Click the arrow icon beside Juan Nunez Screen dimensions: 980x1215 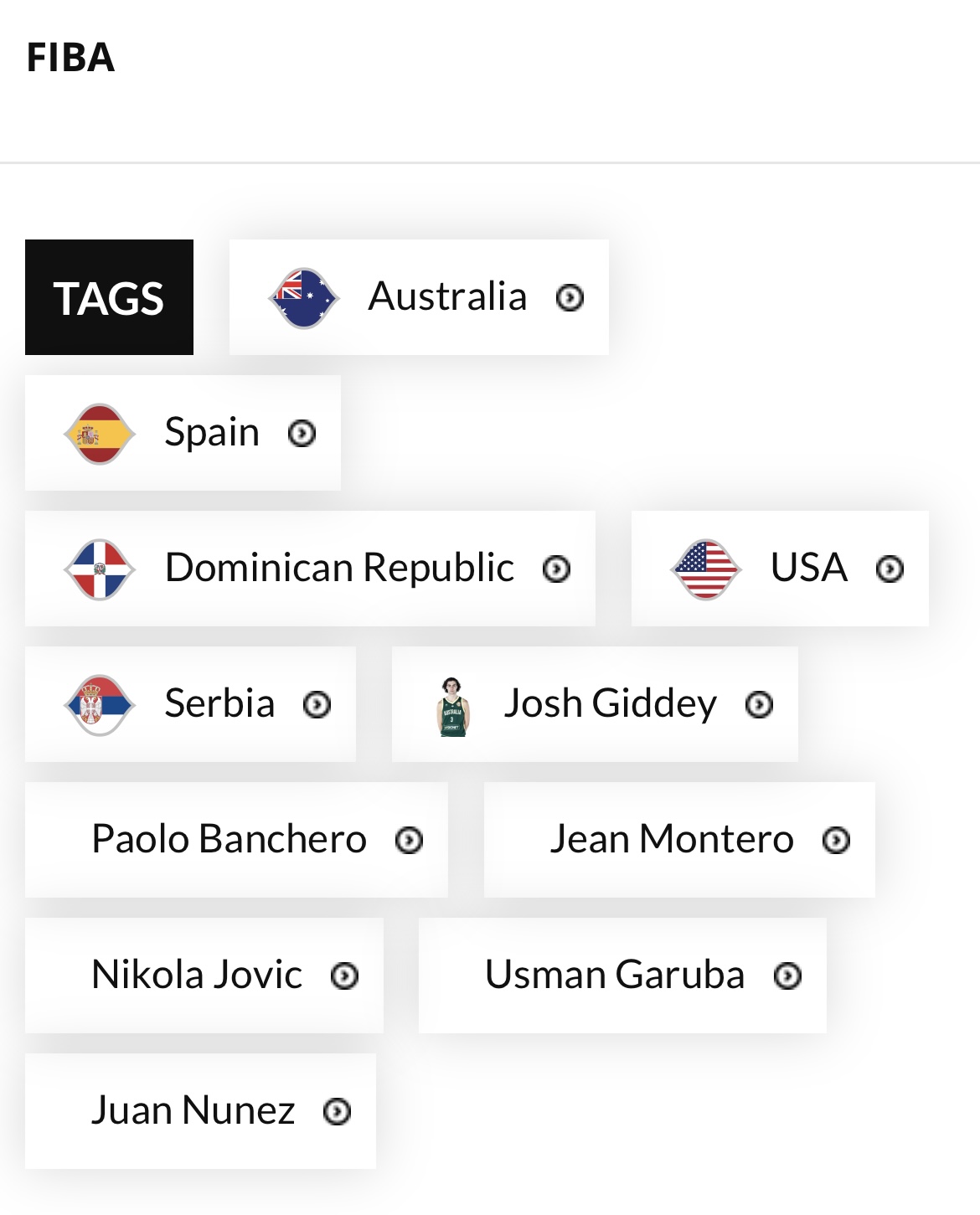point(337,1112)
